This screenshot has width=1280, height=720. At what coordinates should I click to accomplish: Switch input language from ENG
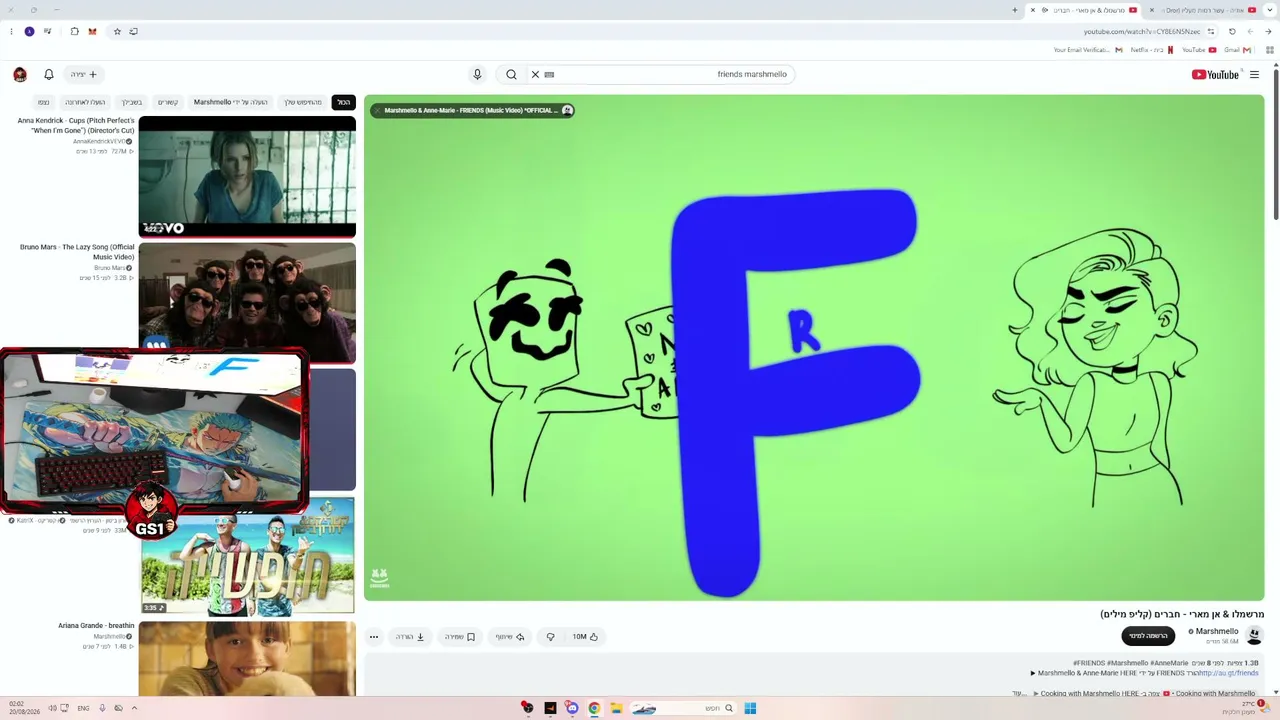click(x=83, y=708)
